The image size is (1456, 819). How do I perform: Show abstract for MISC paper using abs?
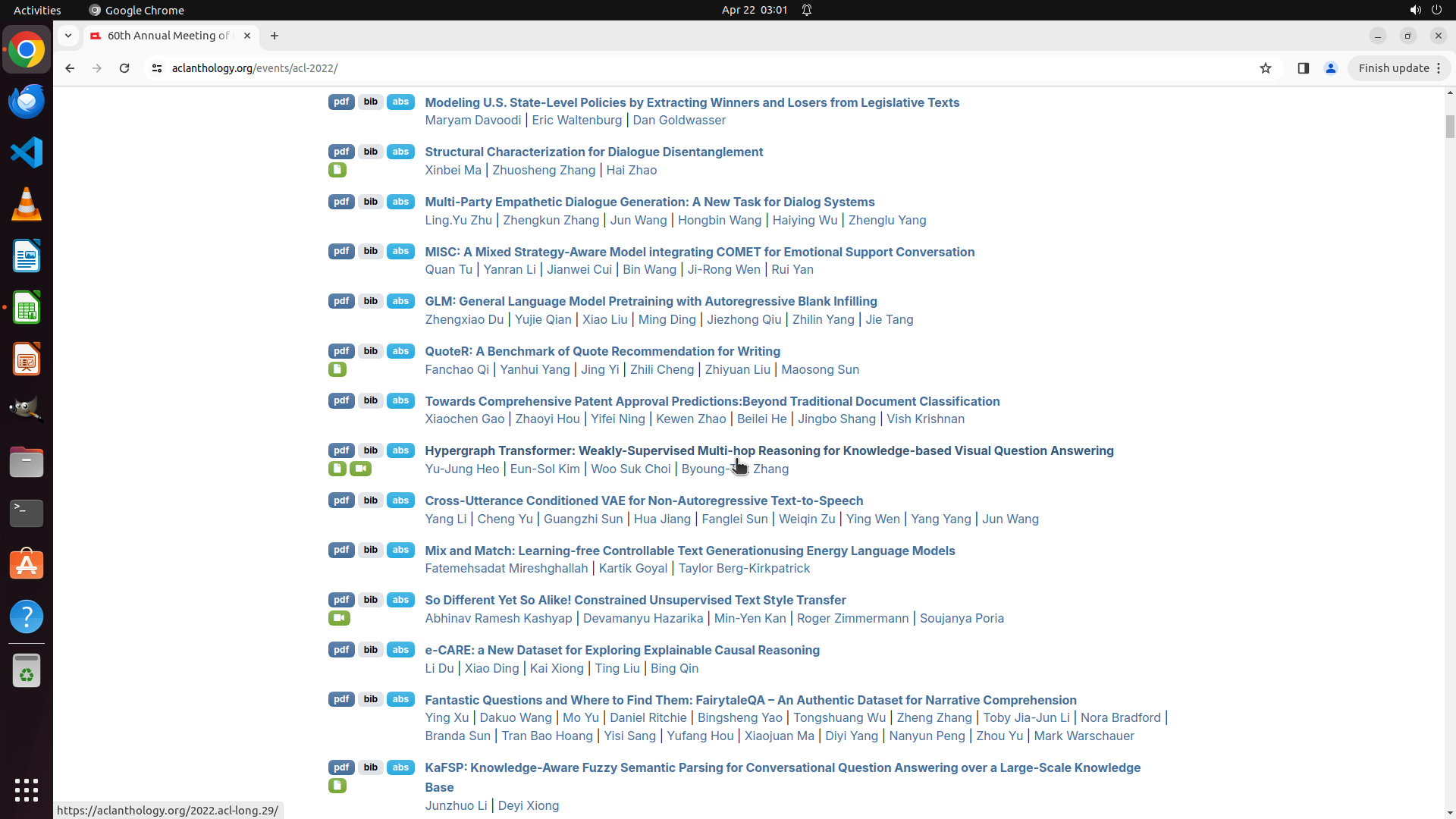400,251
